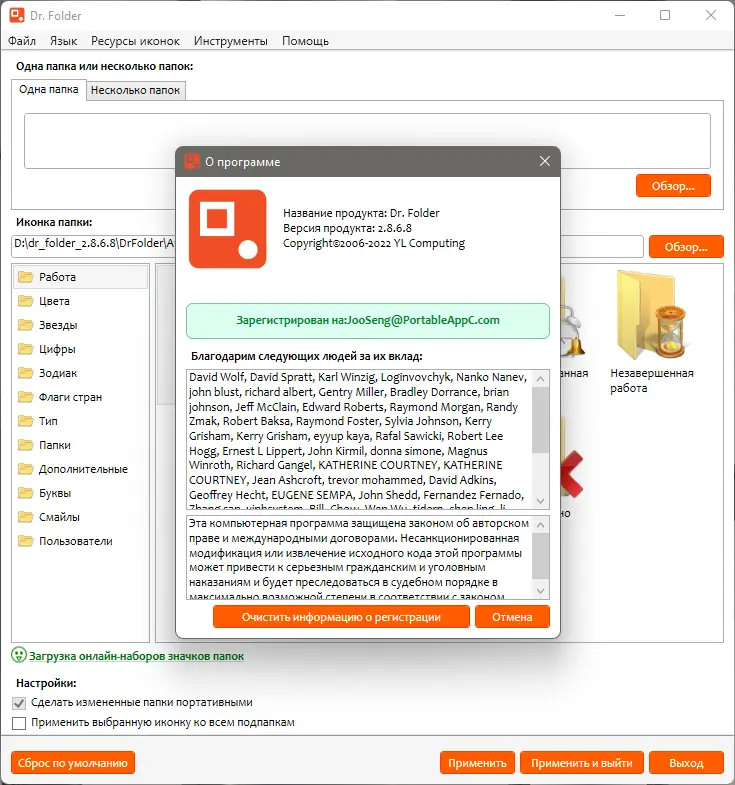Click the Dr. Folder title bar icon
The height and width of the screenshot is (785, 735).
click(x=17, y=16)
